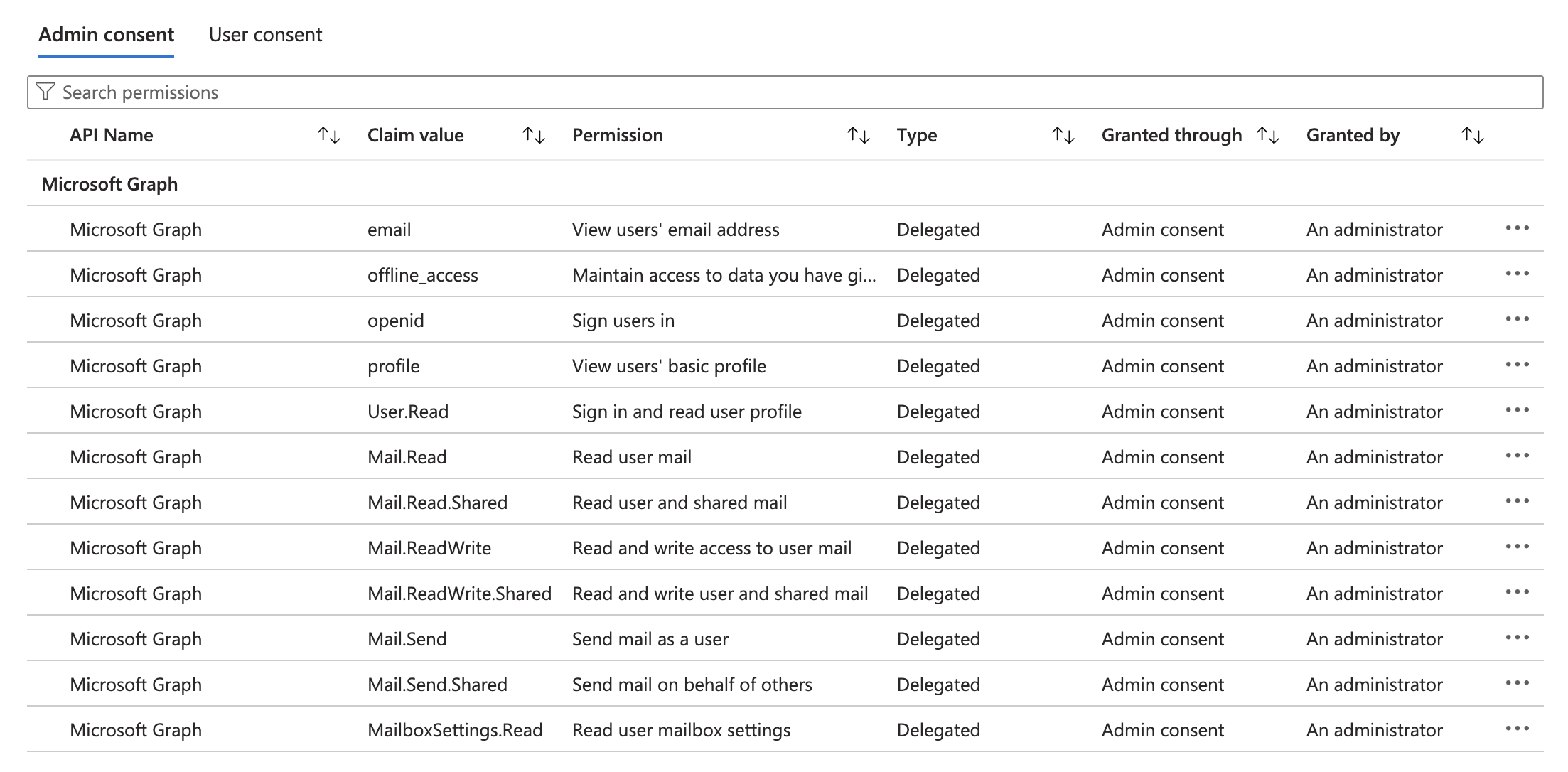Click 'Send mail as a user' text
Viewport: 1568px width, 772px height.
tap(650, 639)
